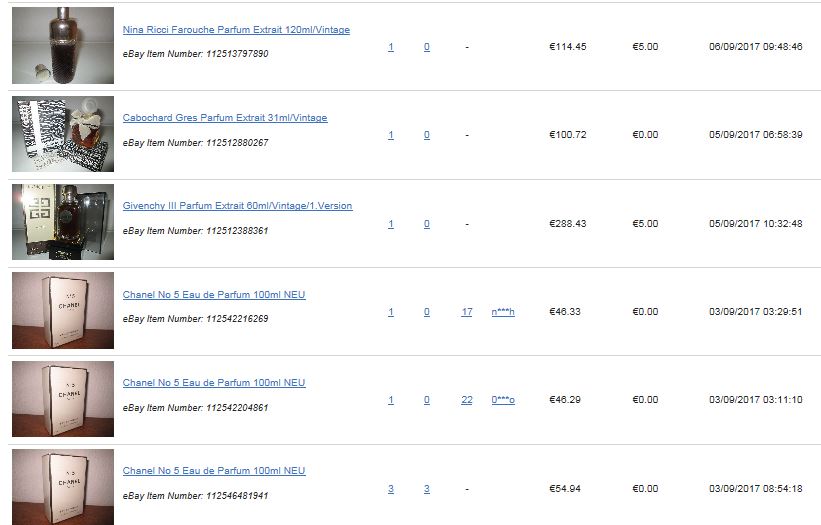
Task: Open Givenchy III Parfum Extrait listing link
Action: pos(238,206)
